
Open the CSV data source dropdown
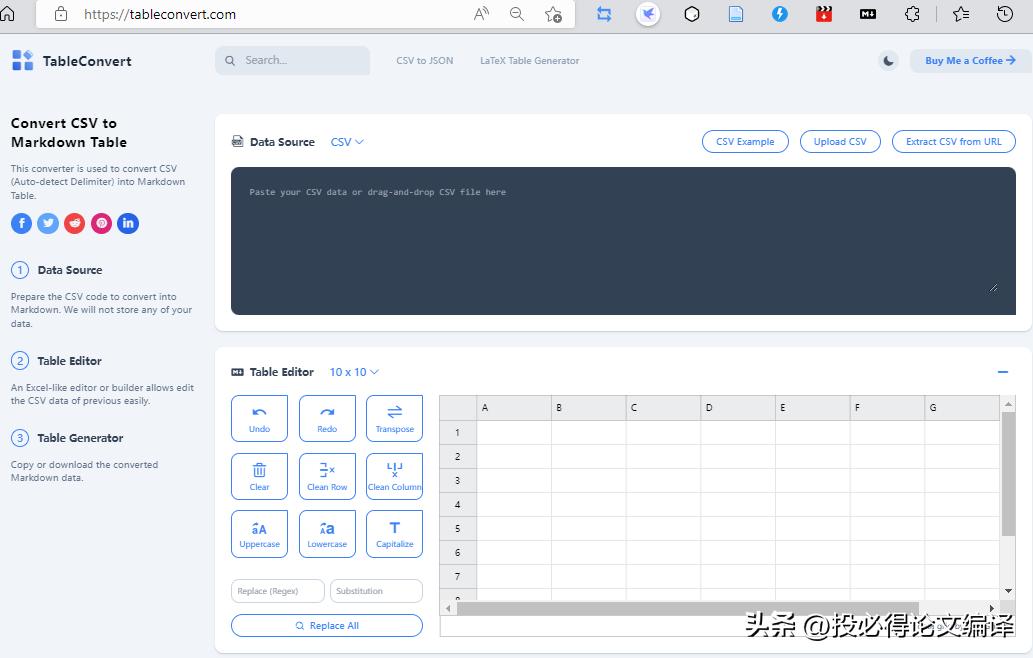point(347,142)
